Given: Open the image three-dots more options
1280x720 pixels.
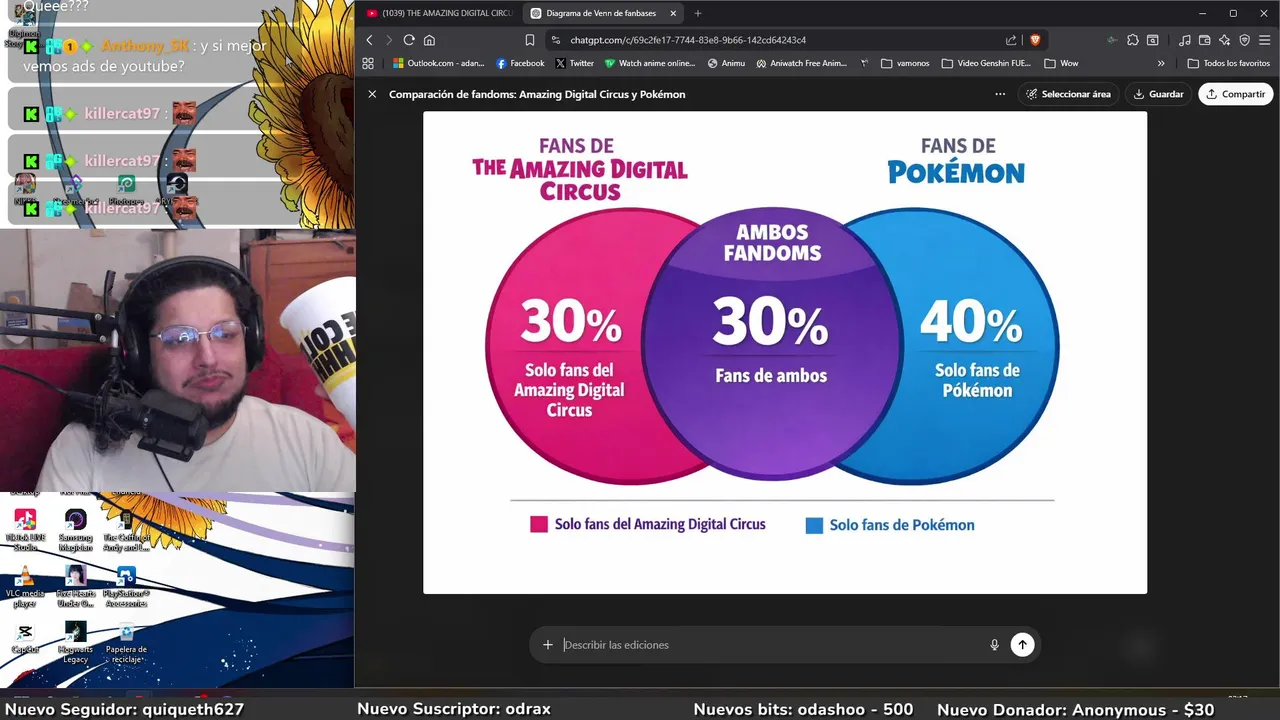Looking at the screenshot, I should [1000, 94].
